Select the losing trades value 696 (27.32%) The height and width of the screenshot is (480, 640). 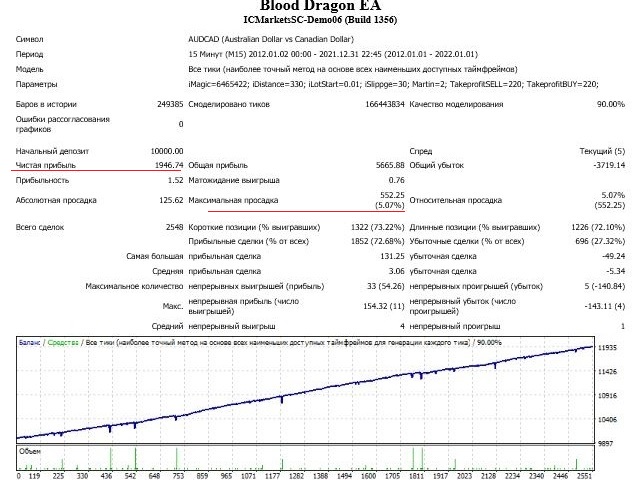pos(600,241)
